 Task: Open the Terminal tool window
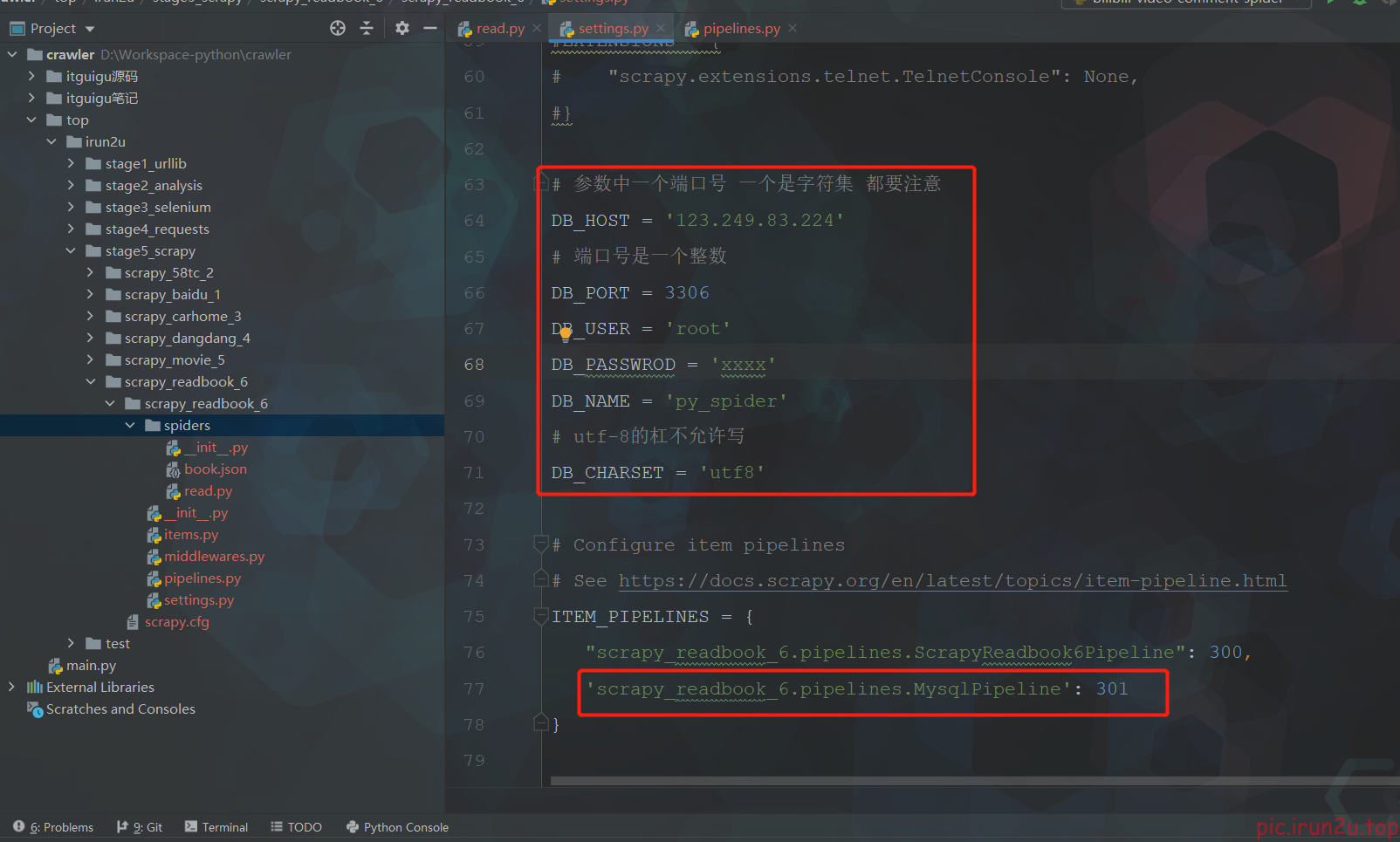coord(216,826)
